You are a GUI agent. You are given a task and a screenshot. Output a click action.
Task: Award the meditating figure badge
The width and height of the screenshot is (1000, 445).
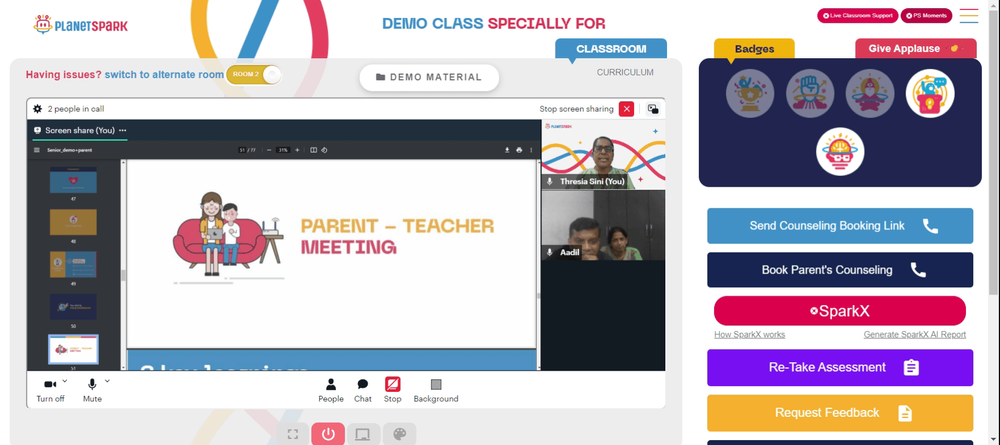[x=870, y=94]
